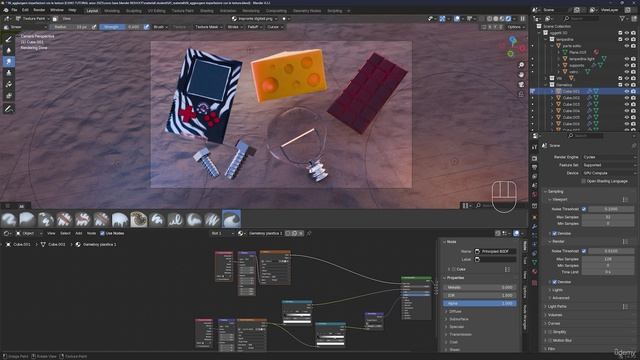Click the orange mesh icon of Cube.002
The width and height of the screenshot is (640, 360).
[x=559, y=98]
